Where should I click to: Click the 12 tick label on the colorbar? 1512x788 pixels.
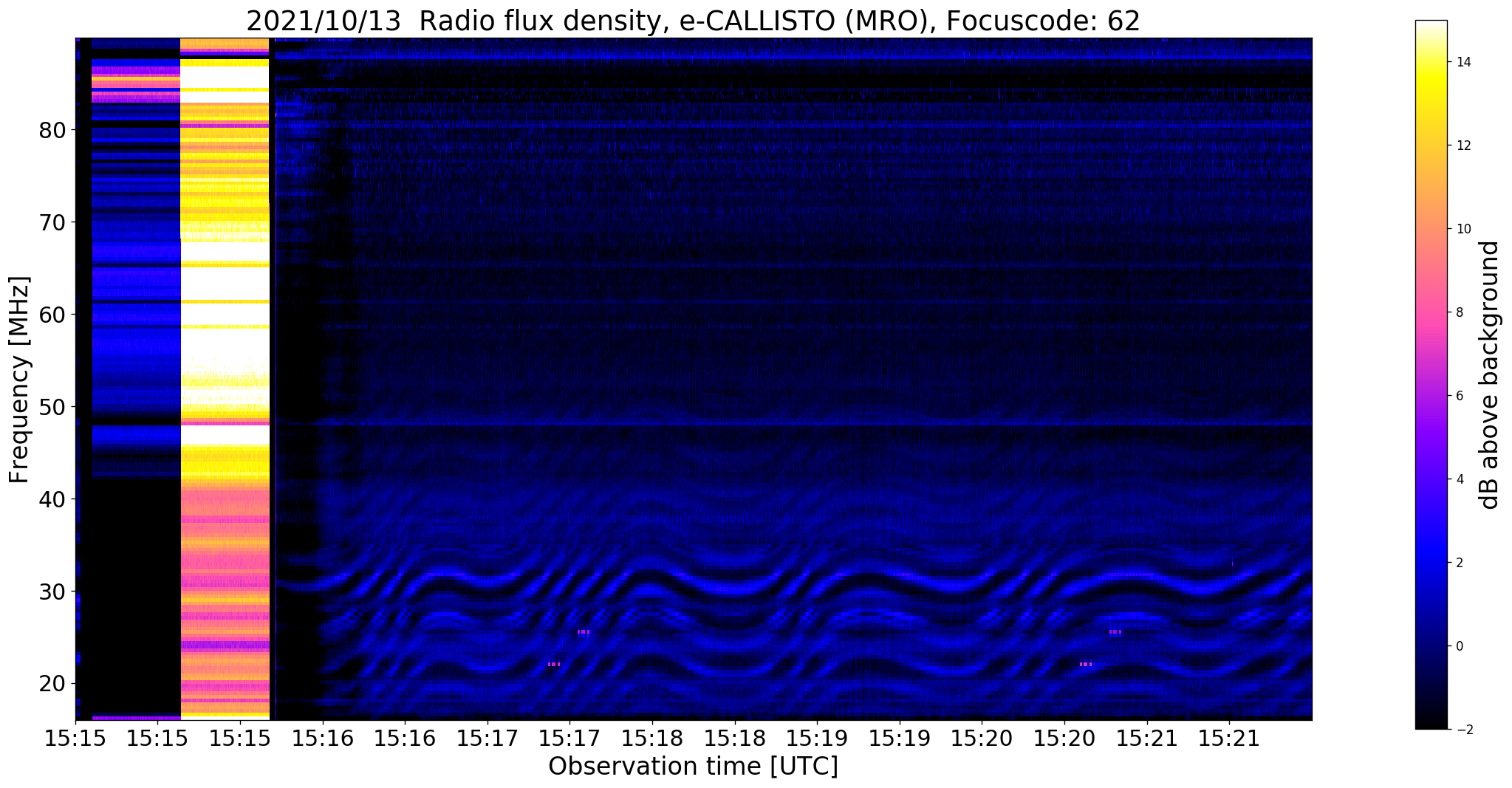click(1463, 145)
